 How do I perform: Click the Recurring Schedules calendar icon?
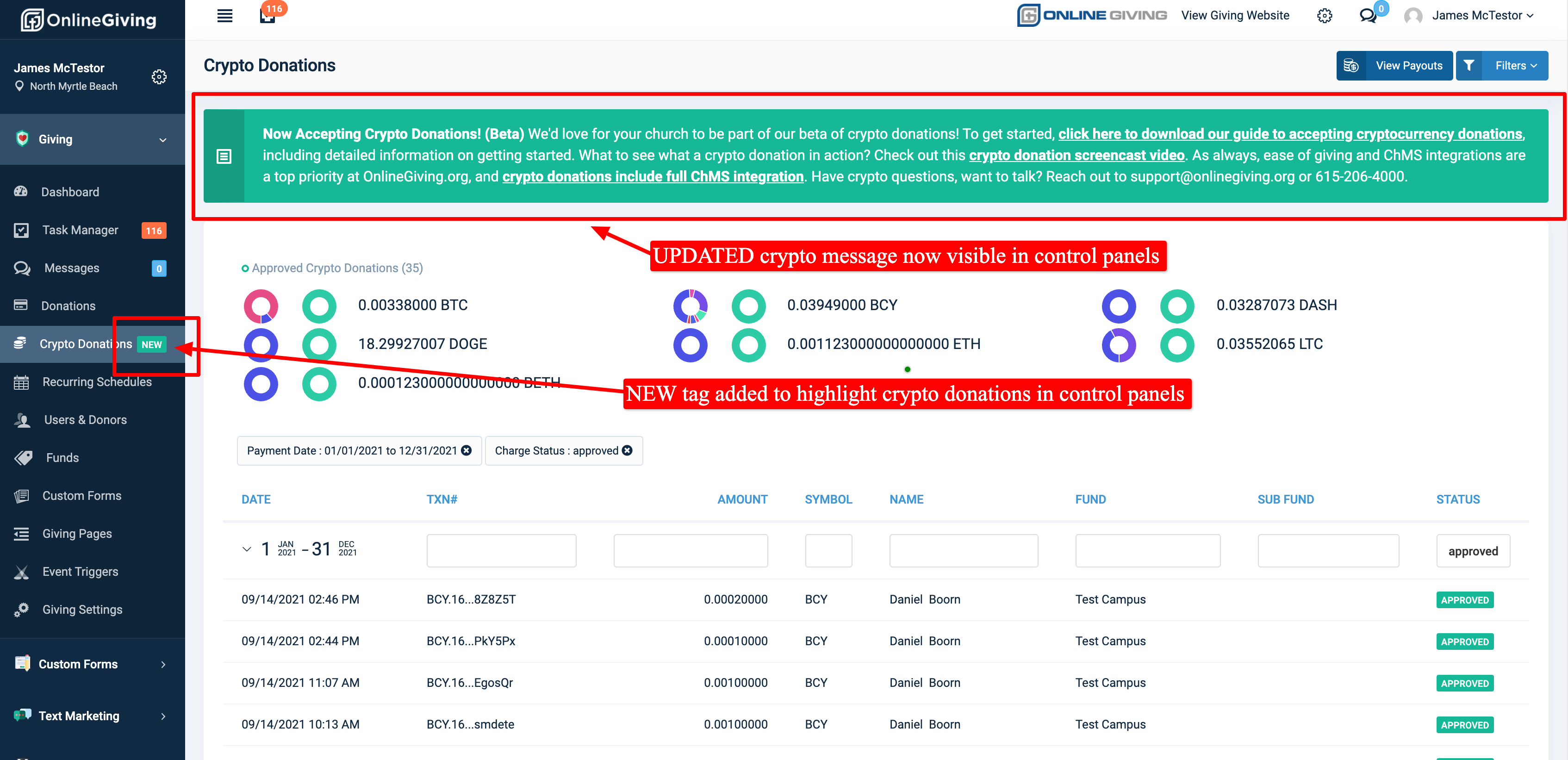[21, 382]
